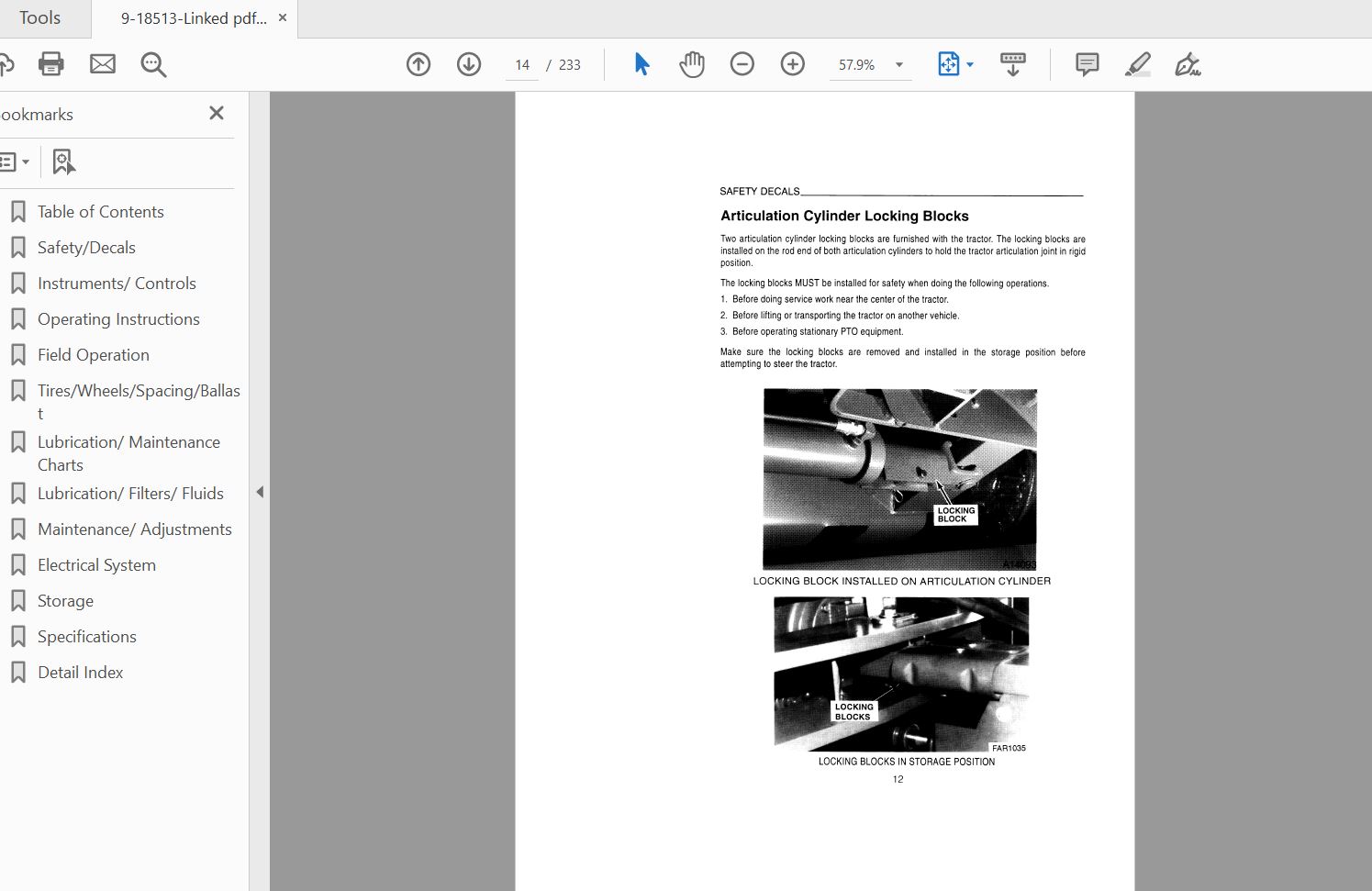Go to Operating Instructions bookmark
Viewport: 1372px width, 891px height.
[118, 319]
